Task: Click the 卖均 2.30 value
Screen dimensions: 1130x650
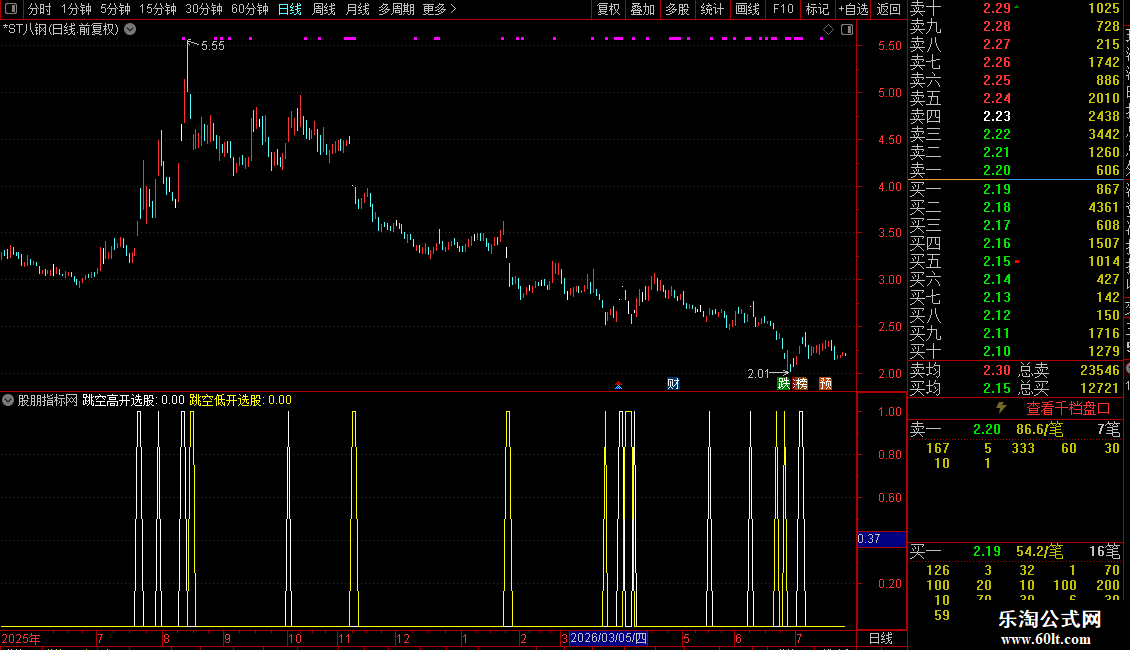Action: click(x=997, y=370)
